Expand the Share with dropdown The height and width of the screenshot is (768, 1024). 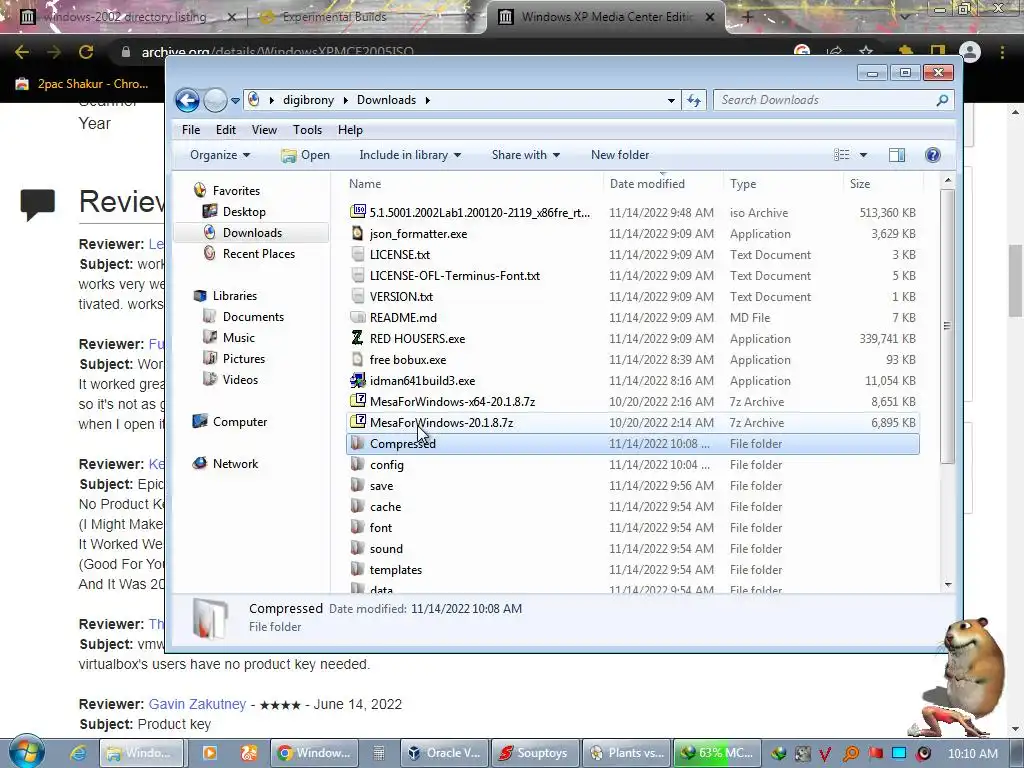click(x=526, y=155)
